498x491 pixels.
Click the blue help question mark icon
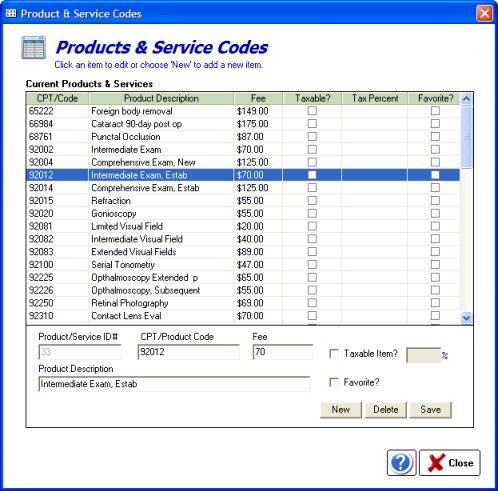(x=401, y=462)
